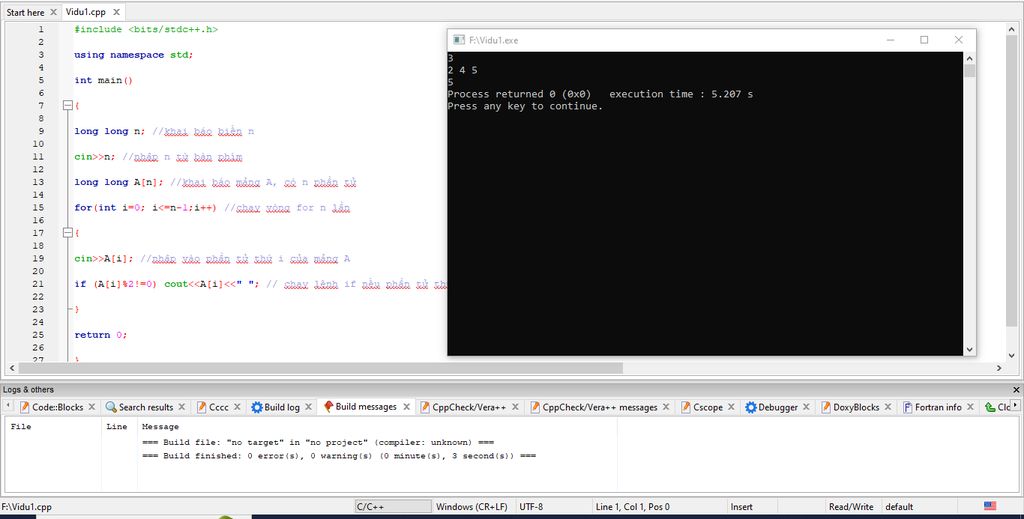Open the Search results tab
The height and width of the screenshot is (519, 1024).
point(146,407)
